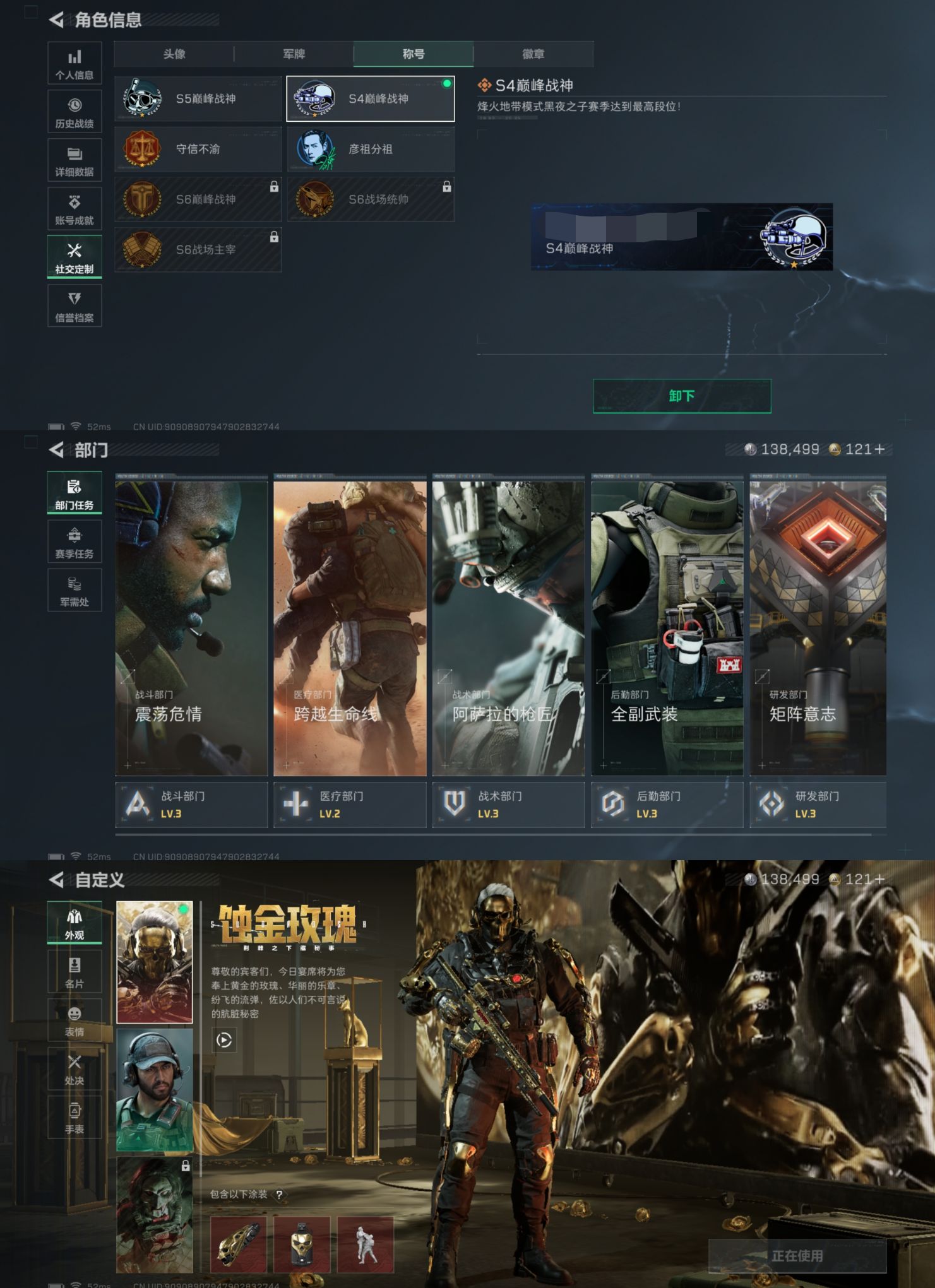The width and height of the screenshot is (935, 1288).
Task: Click the 正在使用 button
Action: (797, 1256)
